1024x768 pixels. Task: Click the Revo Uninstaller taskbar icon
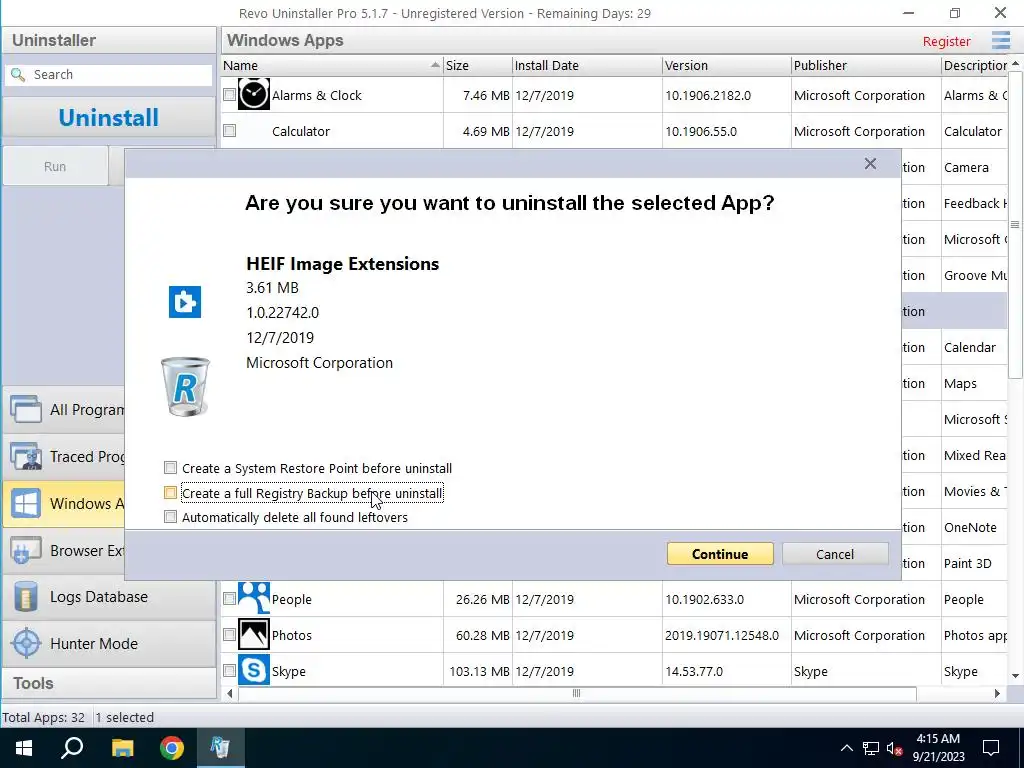(220, 748)
